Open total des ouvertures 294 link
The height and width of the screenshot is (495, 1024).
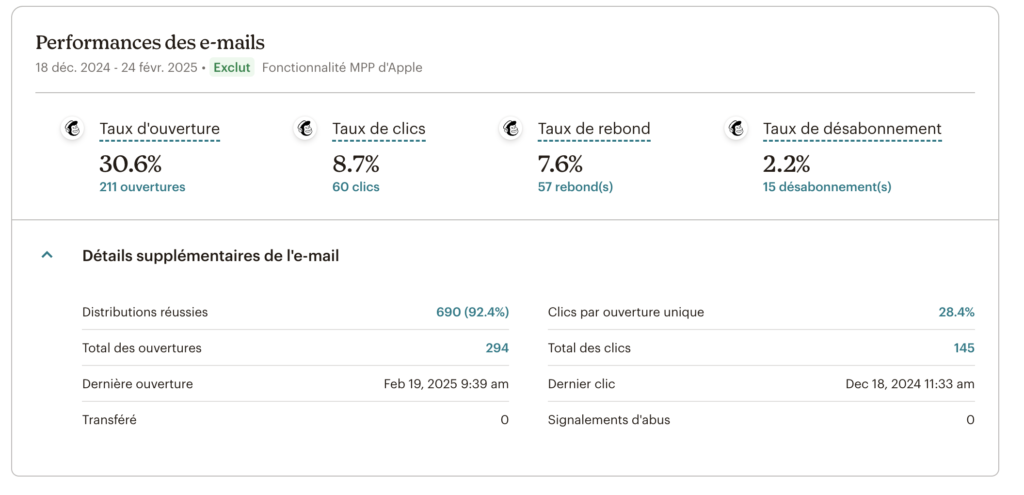tap(497, 348)
